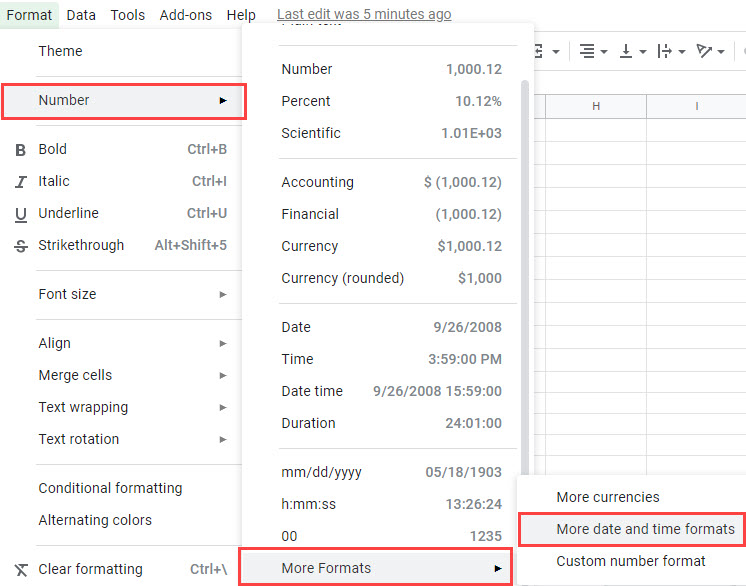Viewport: 746px width, 586px height.
Task: Click the vertical align toolbar icon
Action: coord(626,51)
